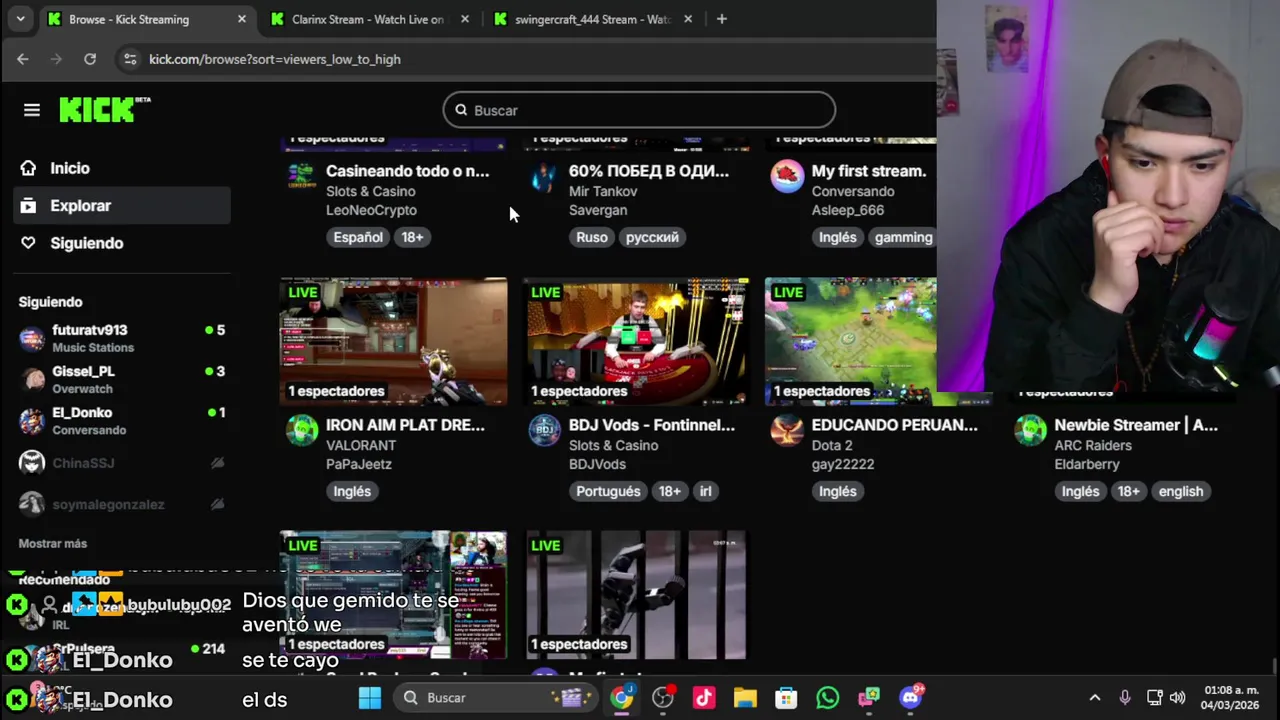This screenshot has height=720, width=1280.
Task: Open a new browser tab
Action: (x=721, y=19)
